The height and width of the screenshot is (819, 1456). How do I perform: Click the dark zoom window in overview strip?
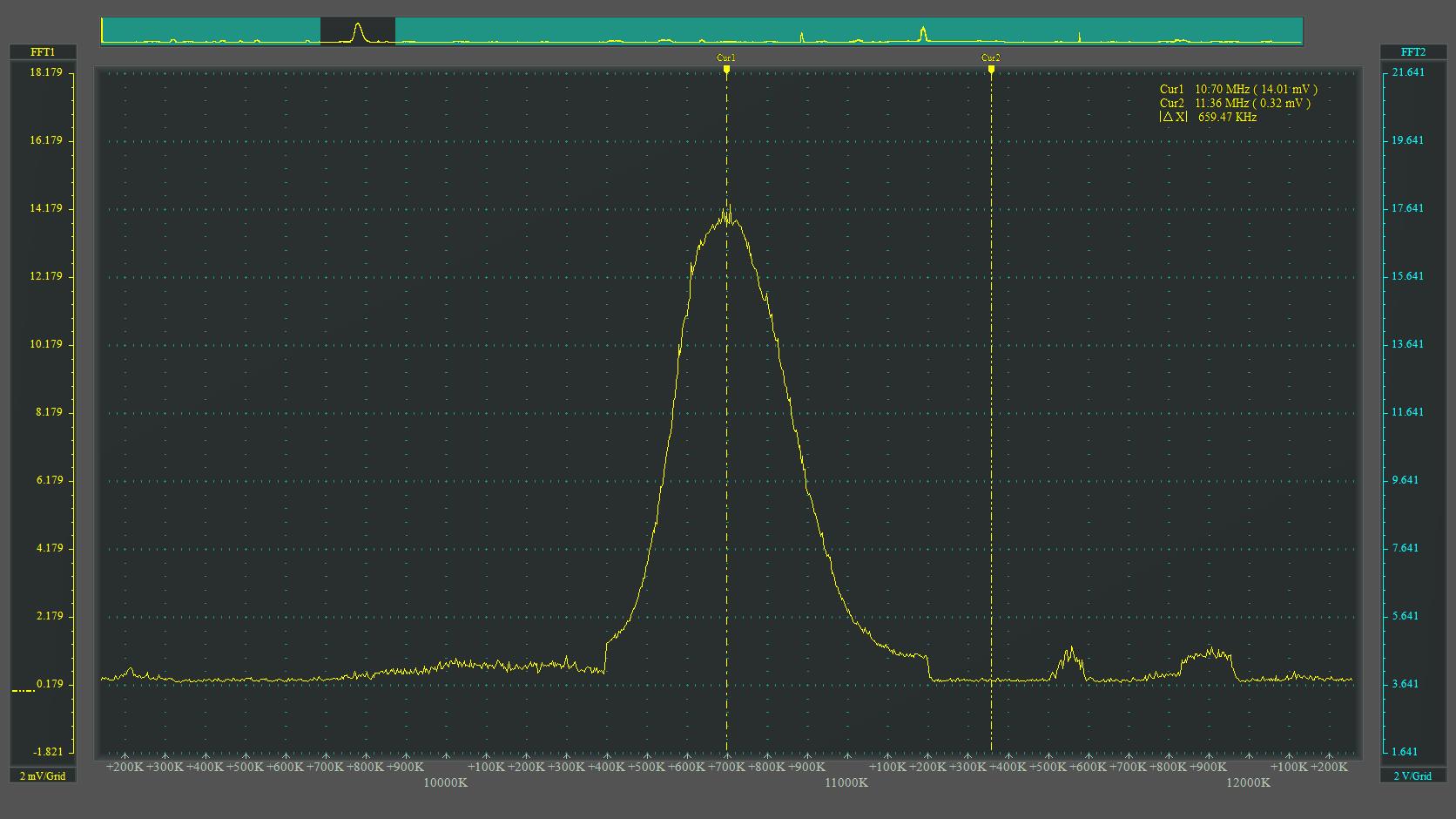point(358,30)
